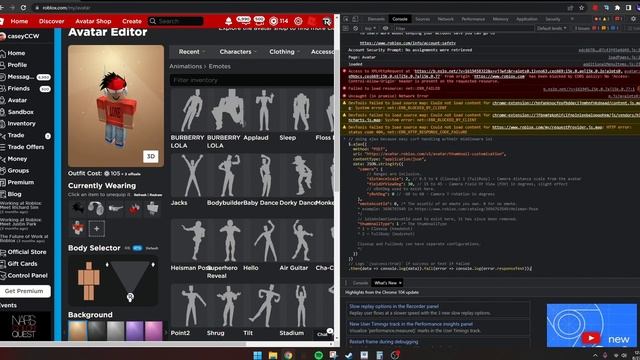Viewport: 640px width, 360px height.
Task: Open Trade Offers in the left sidebar
Action: pyautogui.click(x=25, y=147)
